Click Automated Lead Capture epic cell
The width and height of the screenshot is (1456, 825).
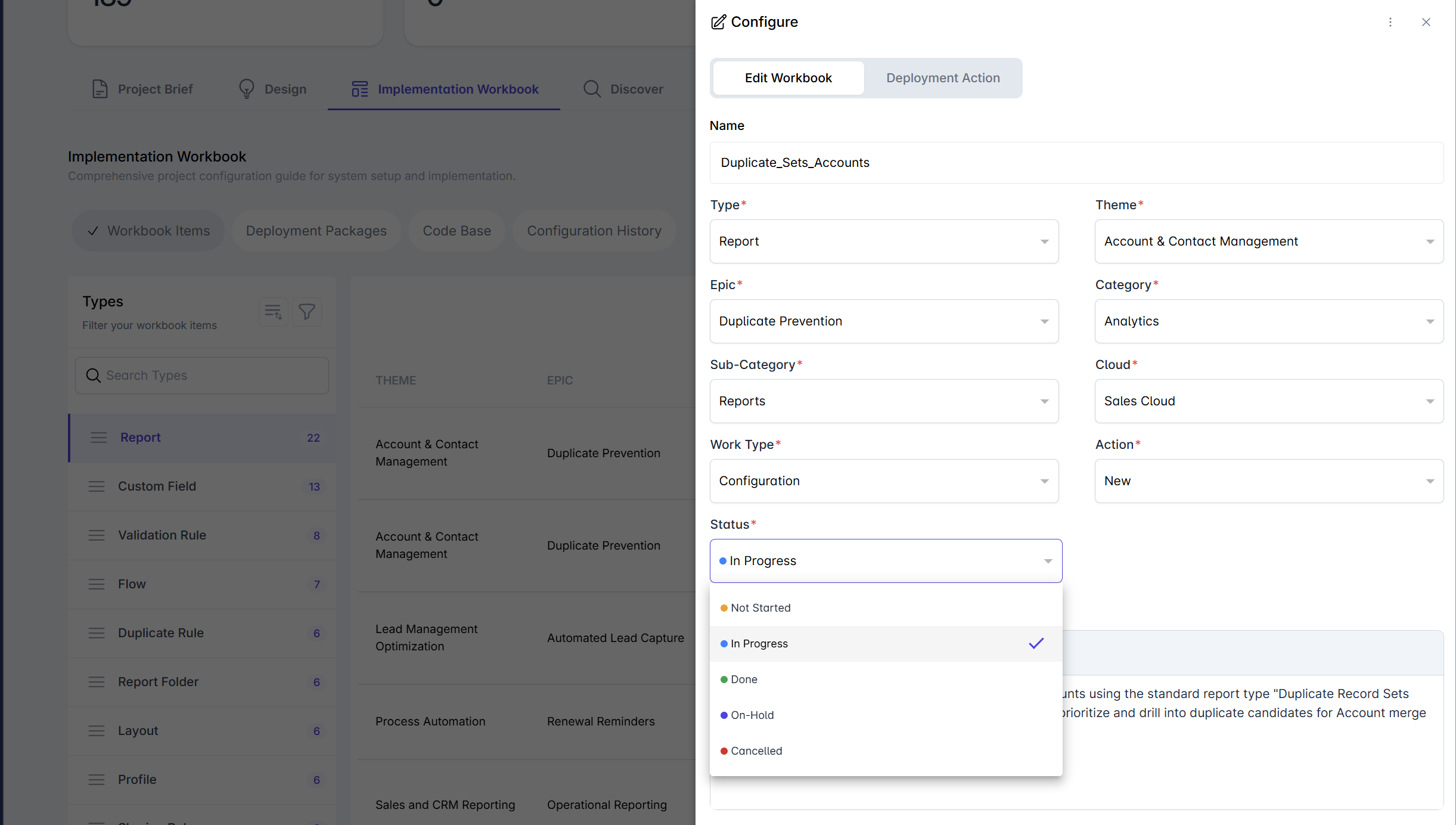(x=615, y=638)
